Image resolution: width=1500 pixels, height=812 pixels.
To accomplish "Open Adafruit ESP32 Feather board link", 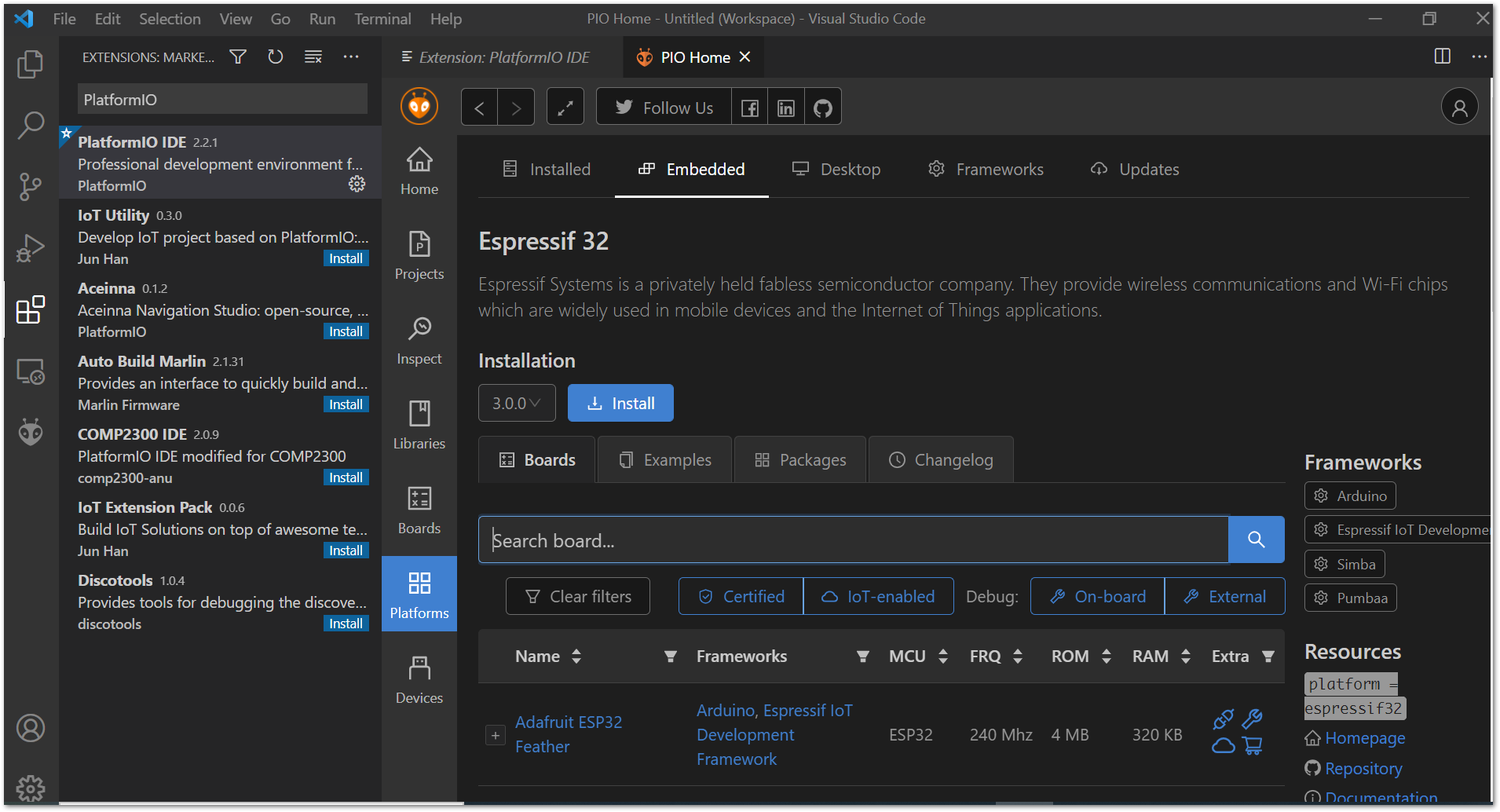I will (569, 734).
